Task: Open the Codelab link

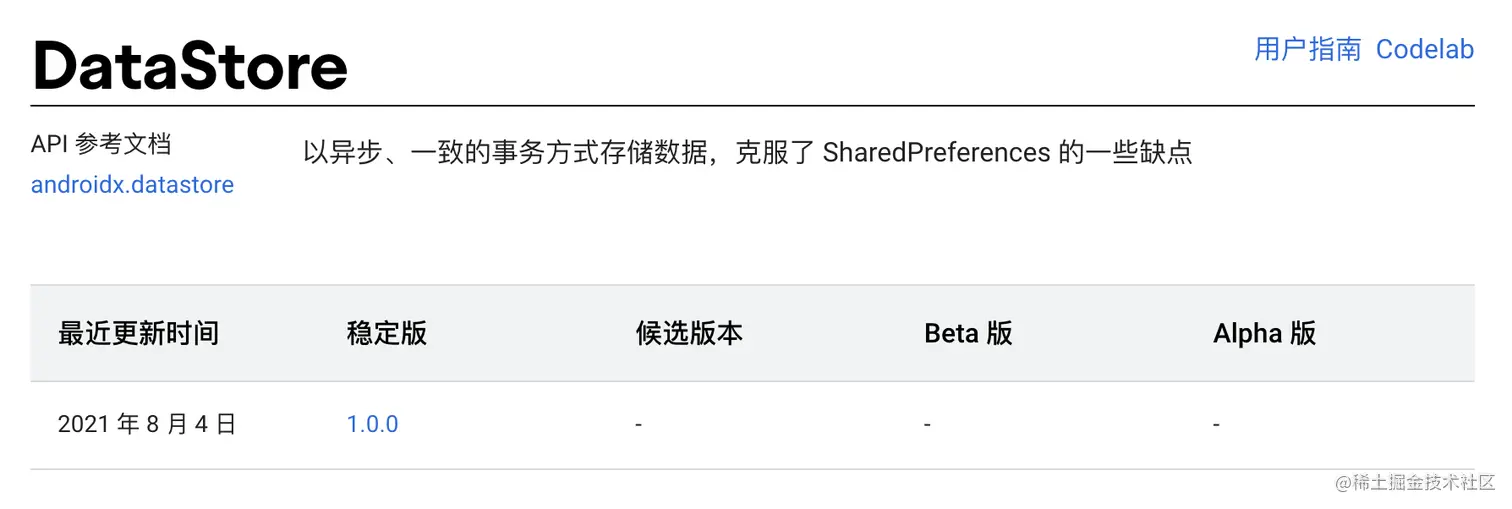Action: [1424, 49]
